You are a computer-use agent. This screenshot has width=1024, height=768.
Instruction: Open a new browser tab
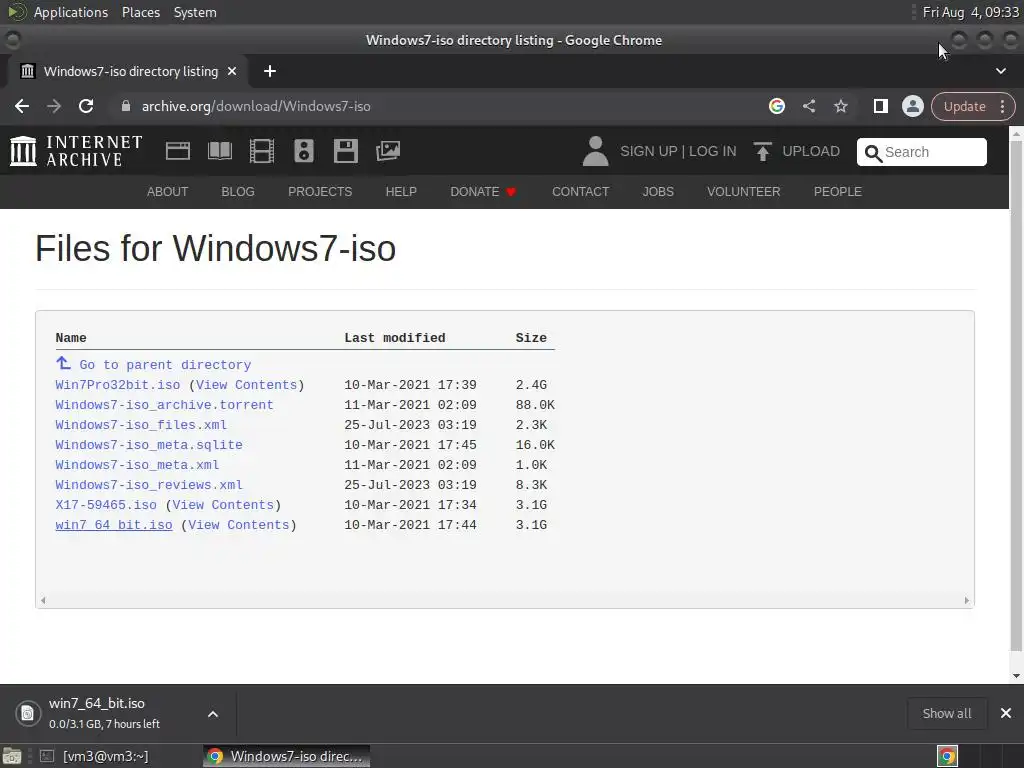270,71
